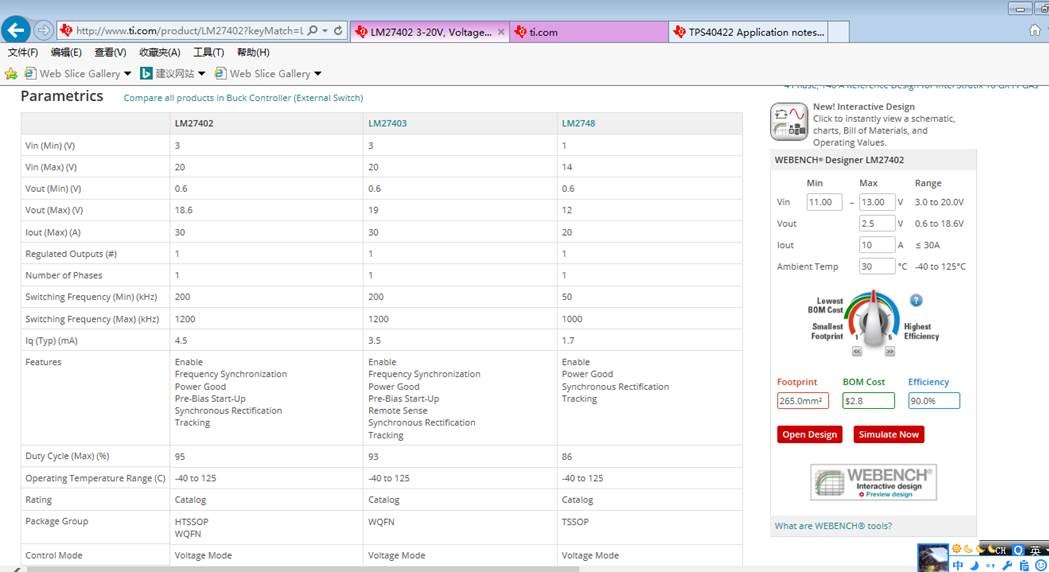
Task: Click the greyed-out Forward arrow button
Action: click(43, 30)
